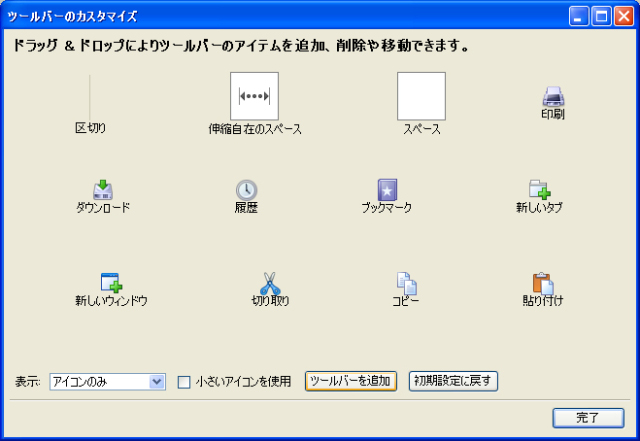Image resolution: width=640 pixels, height=441 pixels.
Task: Click the 切り取り scissors icon
Action: pyautogui.click(x=270, y=283)
